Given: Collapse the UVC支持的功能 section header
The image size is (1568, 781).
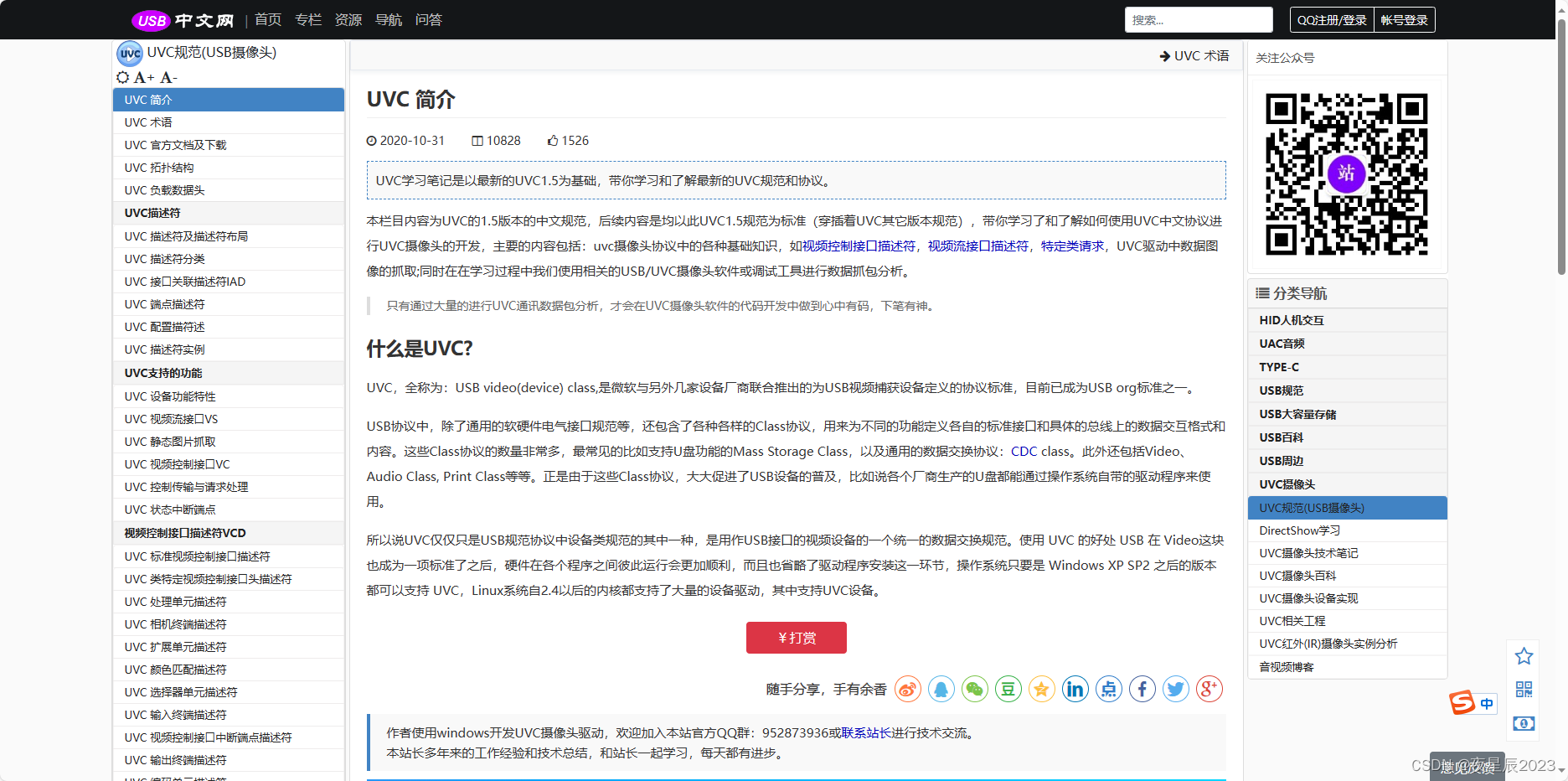Looking at the screenshot, I should click(x=229, y=373).
